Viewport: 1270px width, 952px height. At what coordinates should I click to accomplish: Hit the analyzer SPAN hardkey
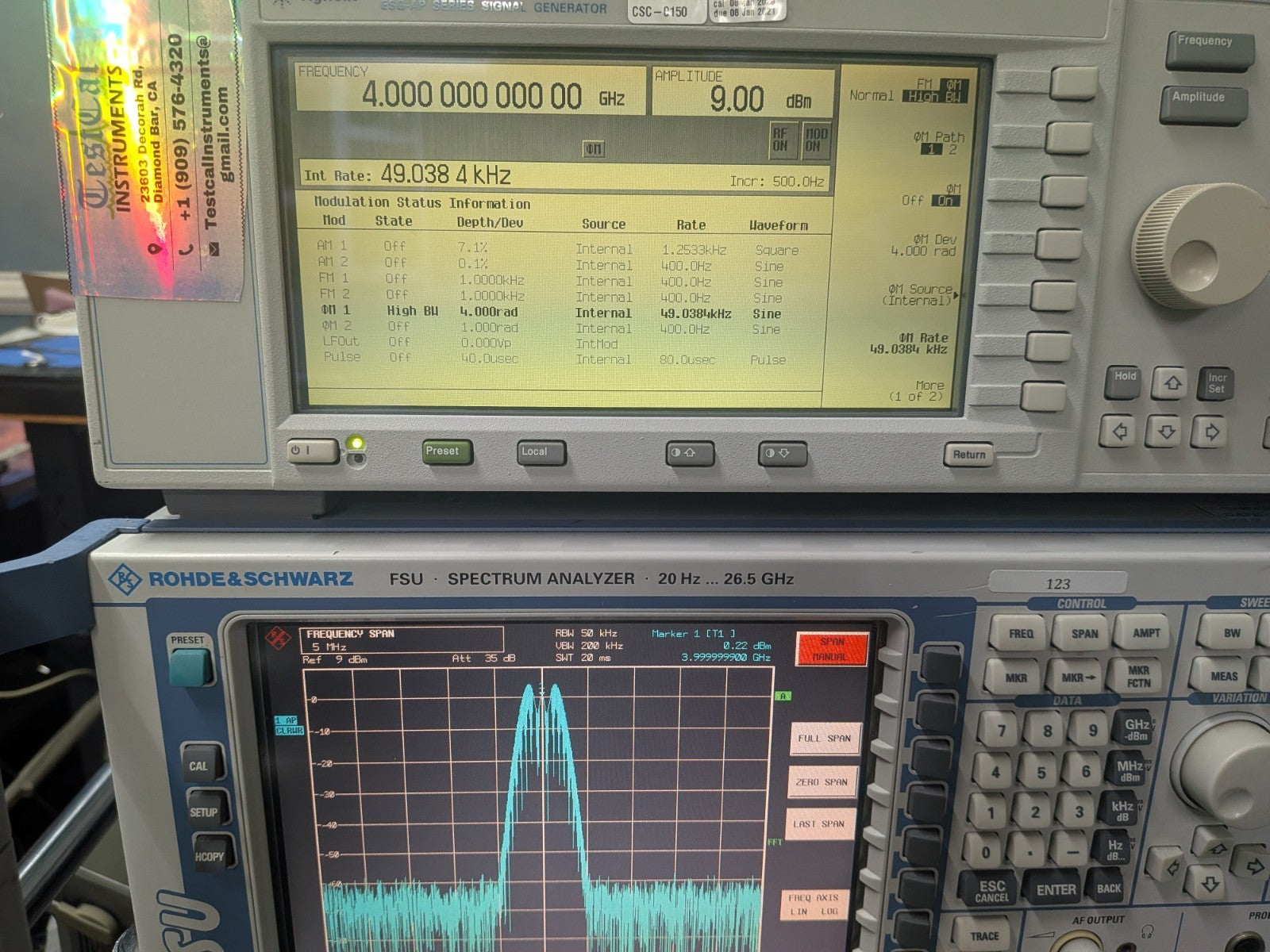(x=1082, y=633)
